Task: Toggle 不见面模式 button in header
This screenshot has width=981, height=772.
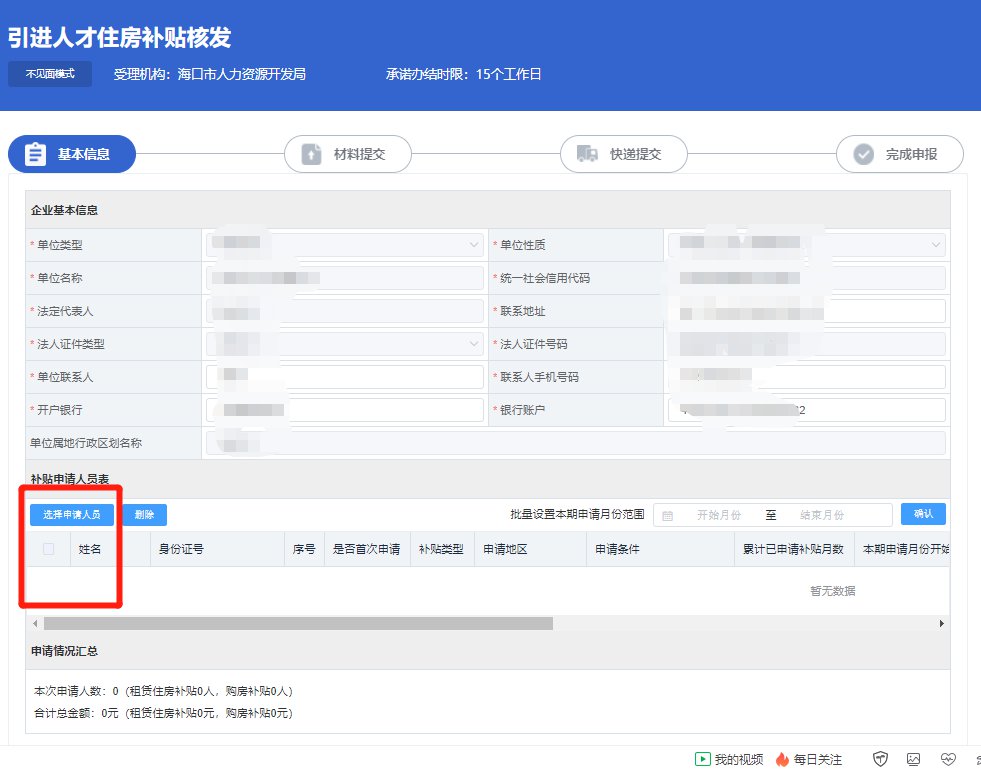Action: point(50,74)
